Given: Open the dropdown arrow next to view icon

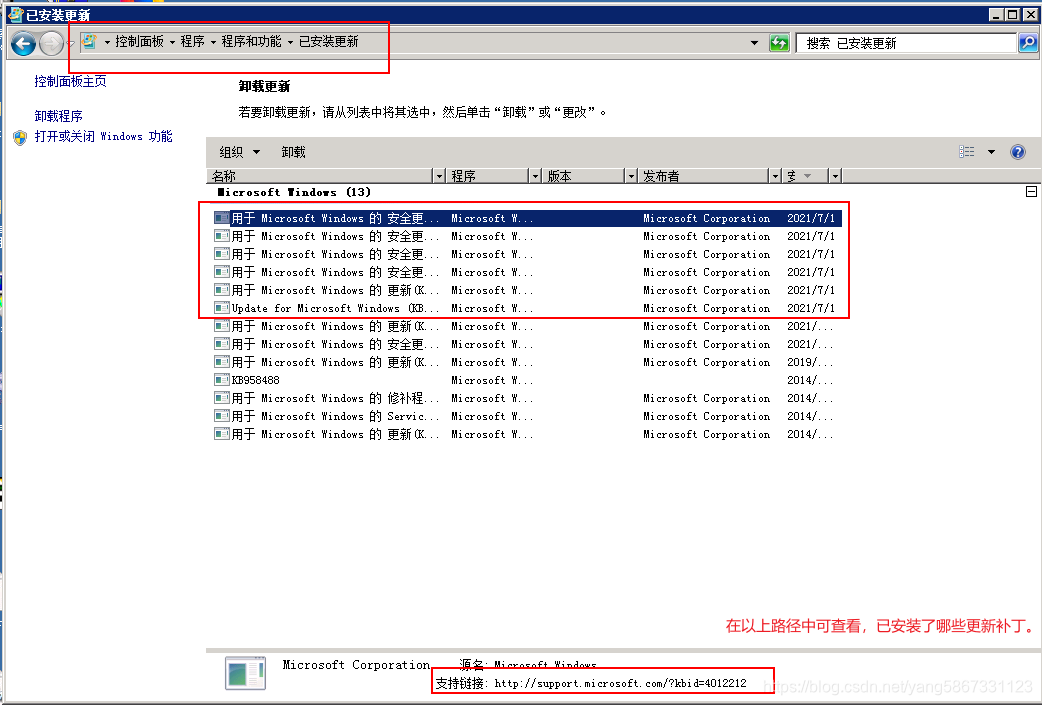Looking at the screenshot, I should pos(991,152).
